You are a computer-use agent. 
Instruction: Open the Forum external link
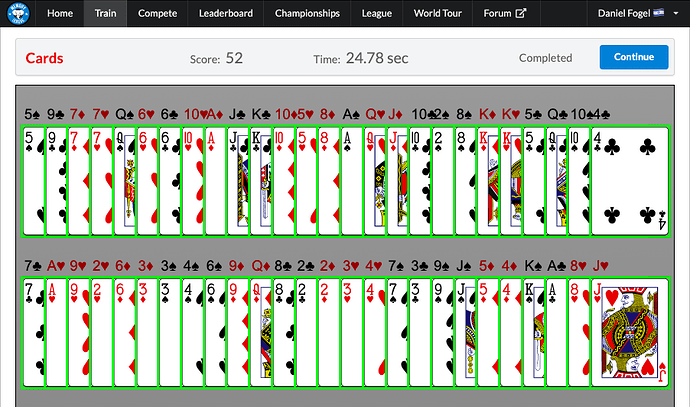[x=505, y=13]
